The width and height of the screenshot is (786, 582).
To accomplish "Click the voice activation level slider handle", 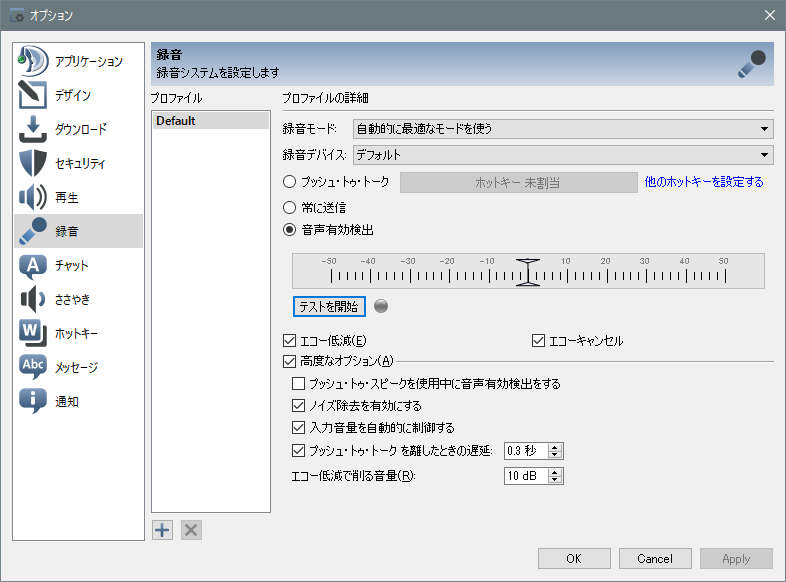I will (x=528, y=272).
